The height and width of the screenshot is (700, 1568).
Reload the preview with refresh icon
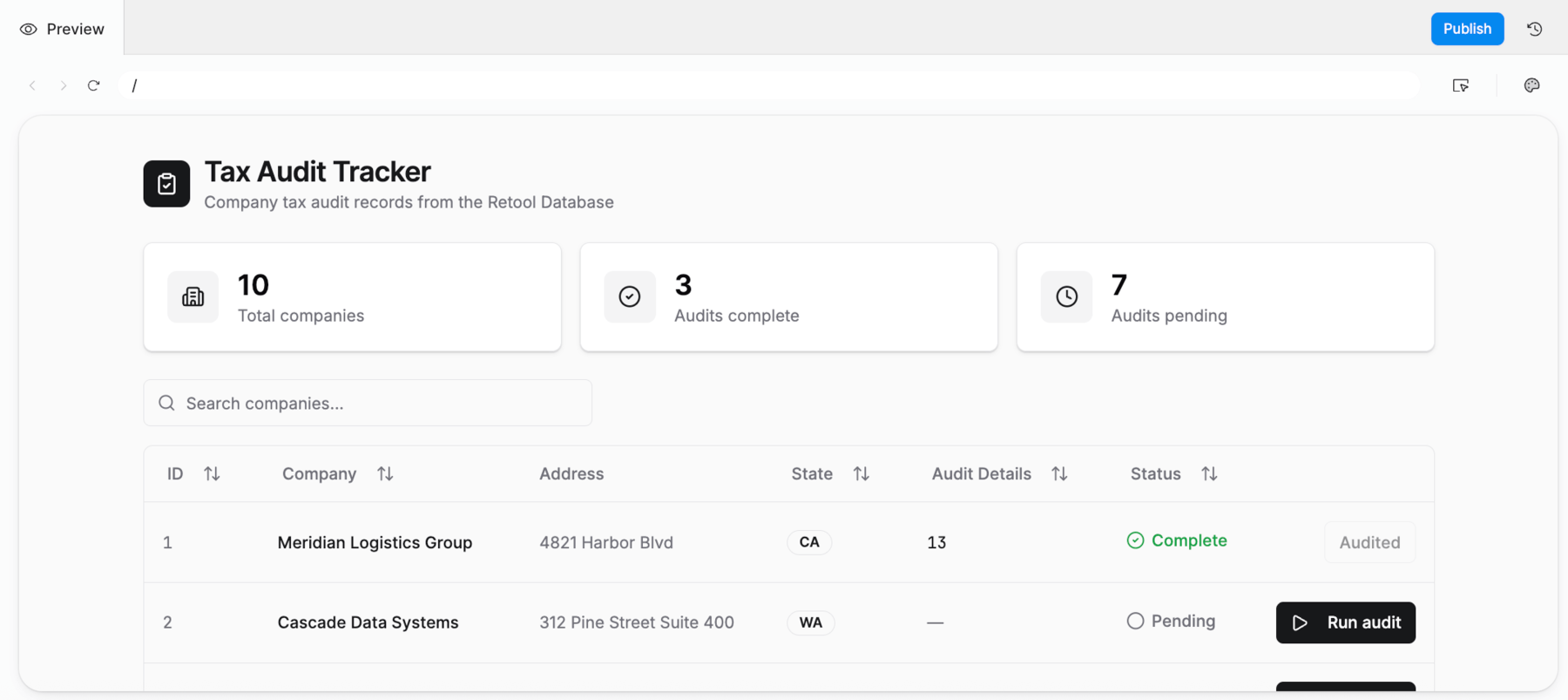[x=94, y=85]
